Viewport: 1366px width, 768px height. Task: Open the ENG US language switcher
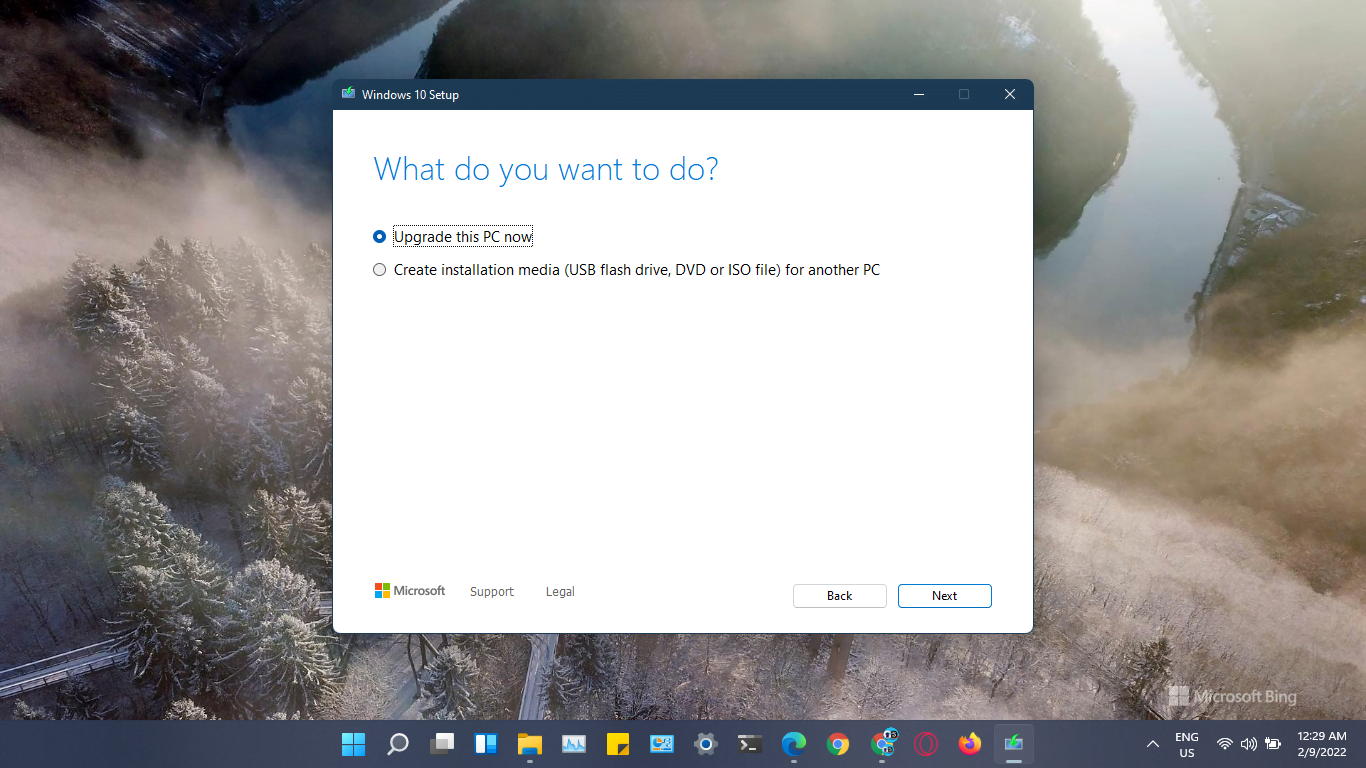click(1186, 744)
